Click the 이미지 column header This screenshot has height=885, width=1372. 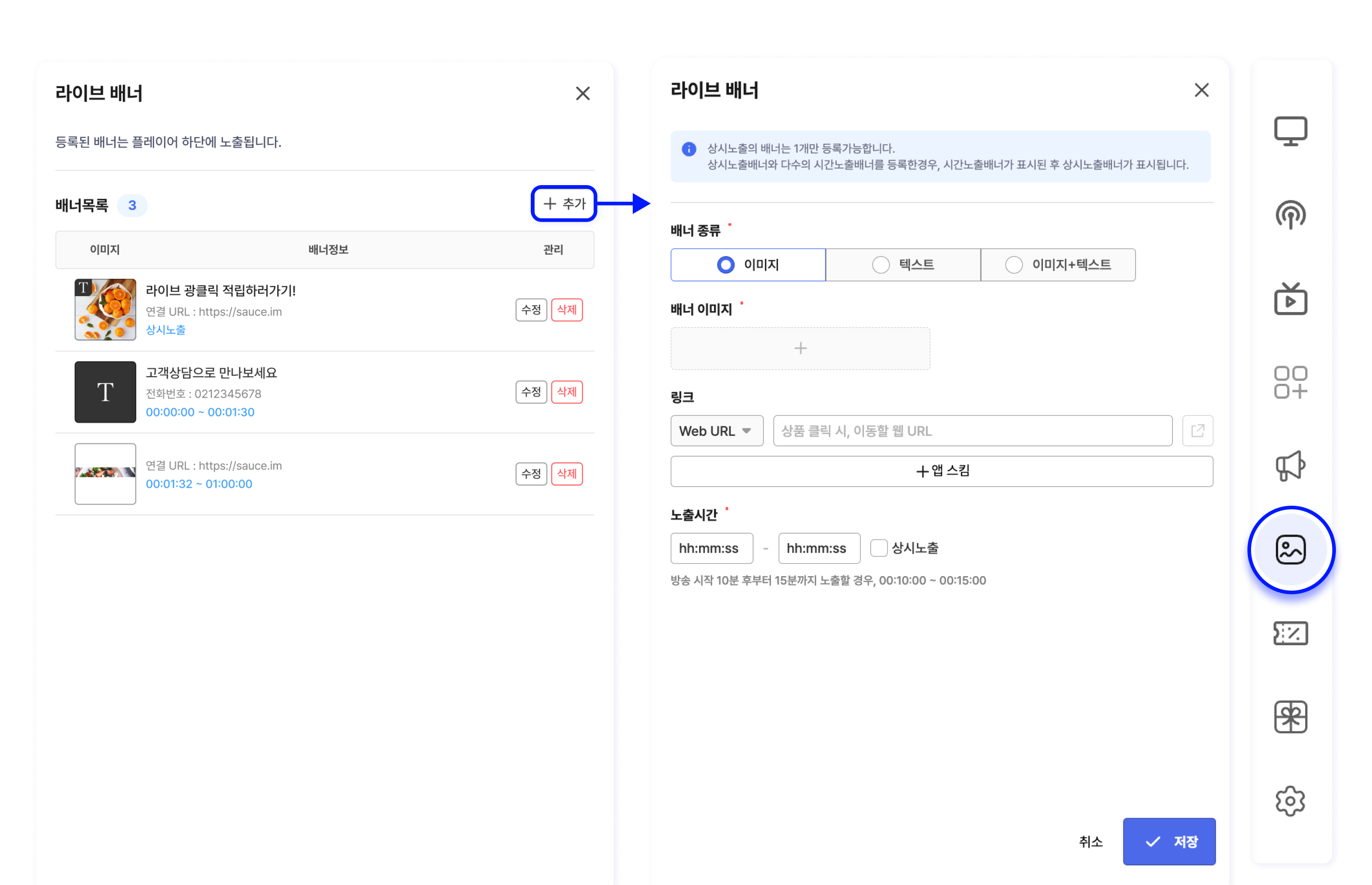105,249
